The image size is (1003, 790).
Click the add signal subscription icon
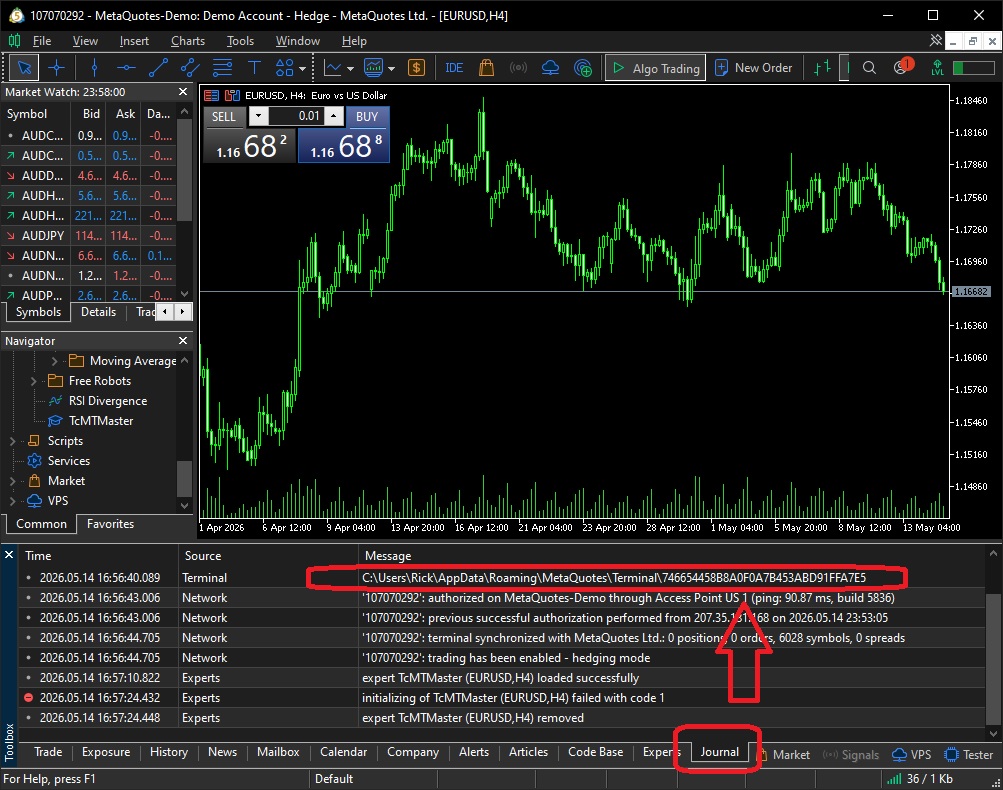coord(583,68)
